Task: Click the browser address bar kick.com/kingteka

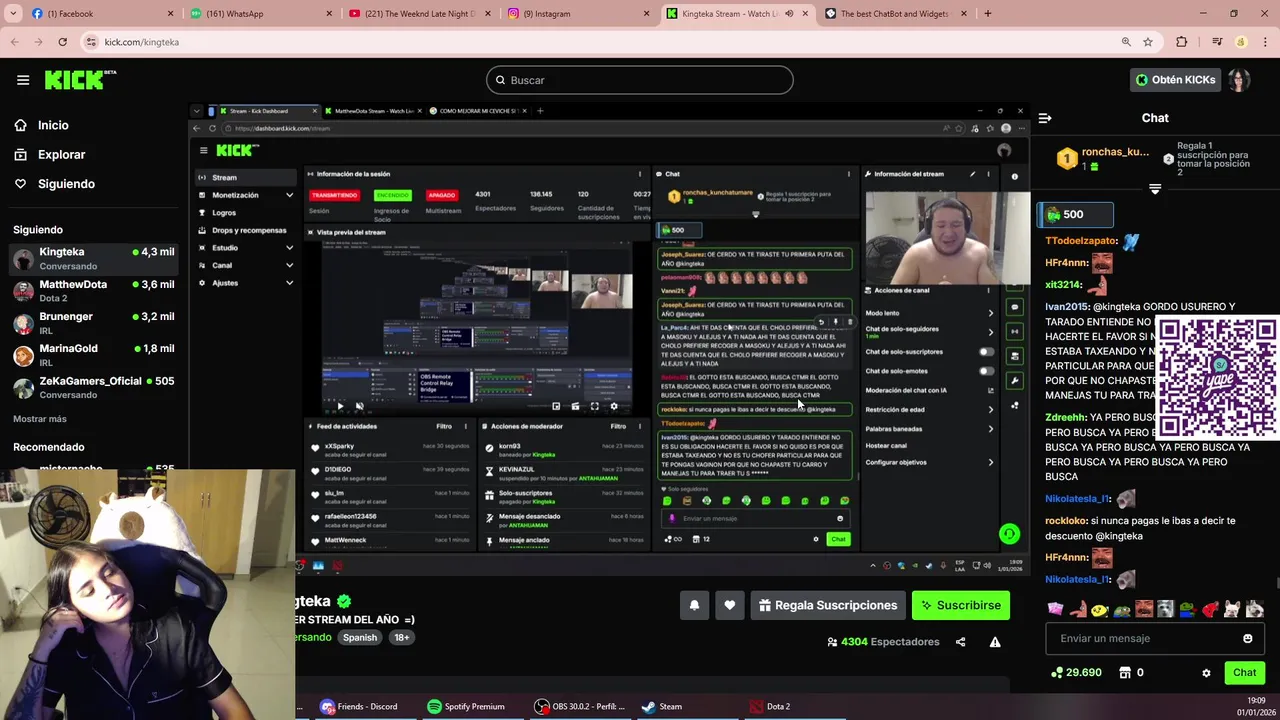Action: [x=600, y=42]
